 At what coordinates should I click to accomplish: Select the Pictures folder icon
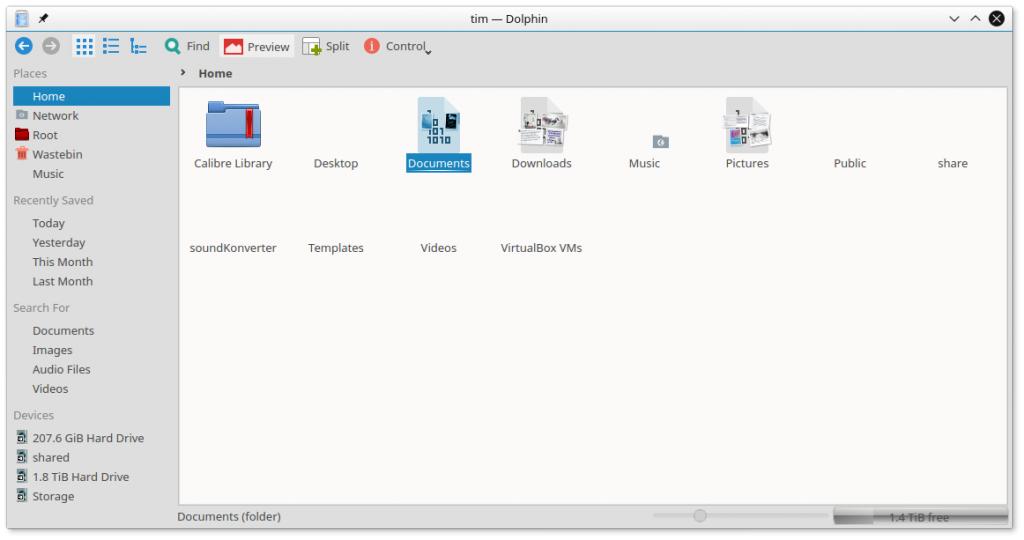click(x=747, y=123)
